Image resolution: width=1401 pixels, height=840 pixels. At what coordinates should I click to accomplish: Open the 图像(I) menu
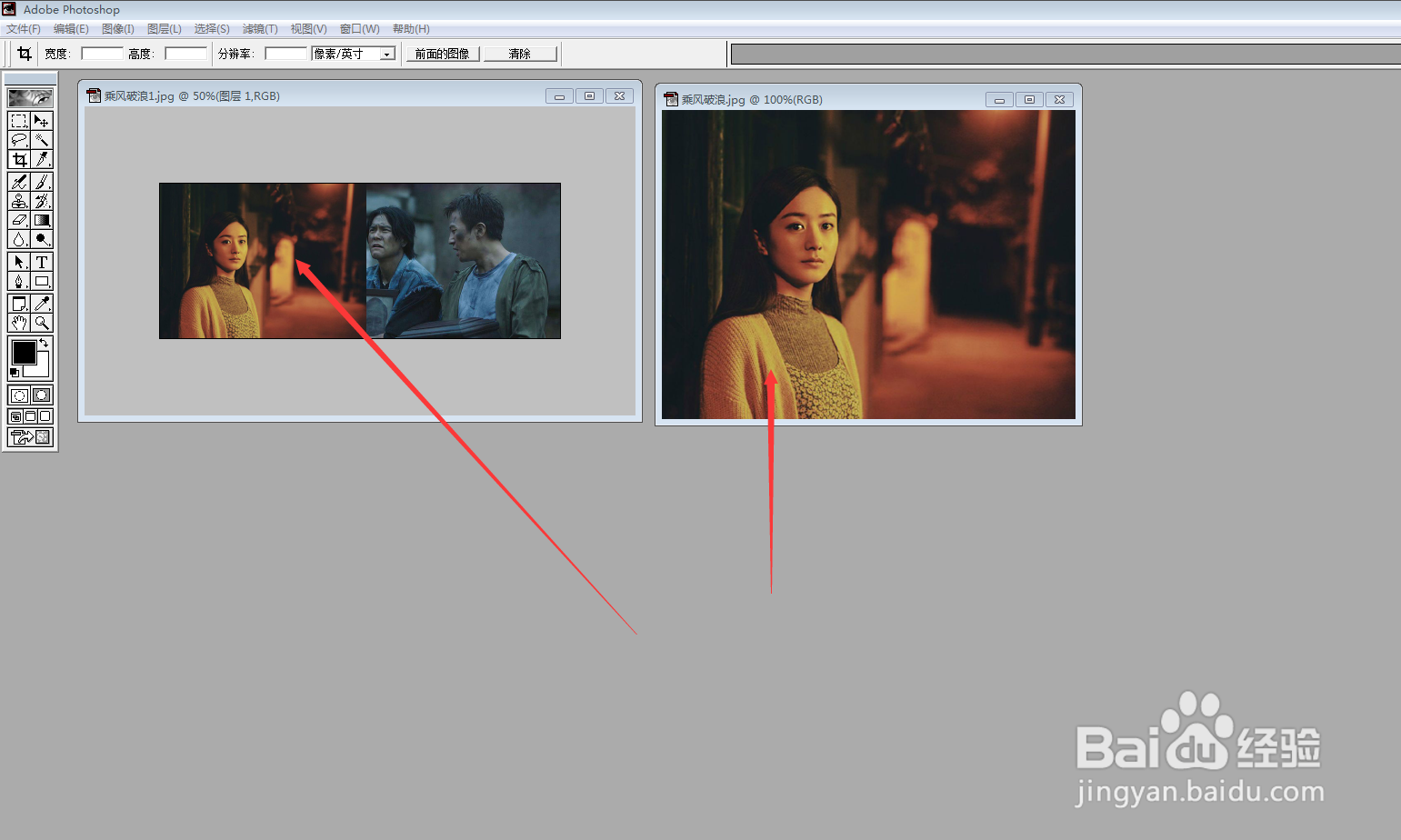pos(117,29)
